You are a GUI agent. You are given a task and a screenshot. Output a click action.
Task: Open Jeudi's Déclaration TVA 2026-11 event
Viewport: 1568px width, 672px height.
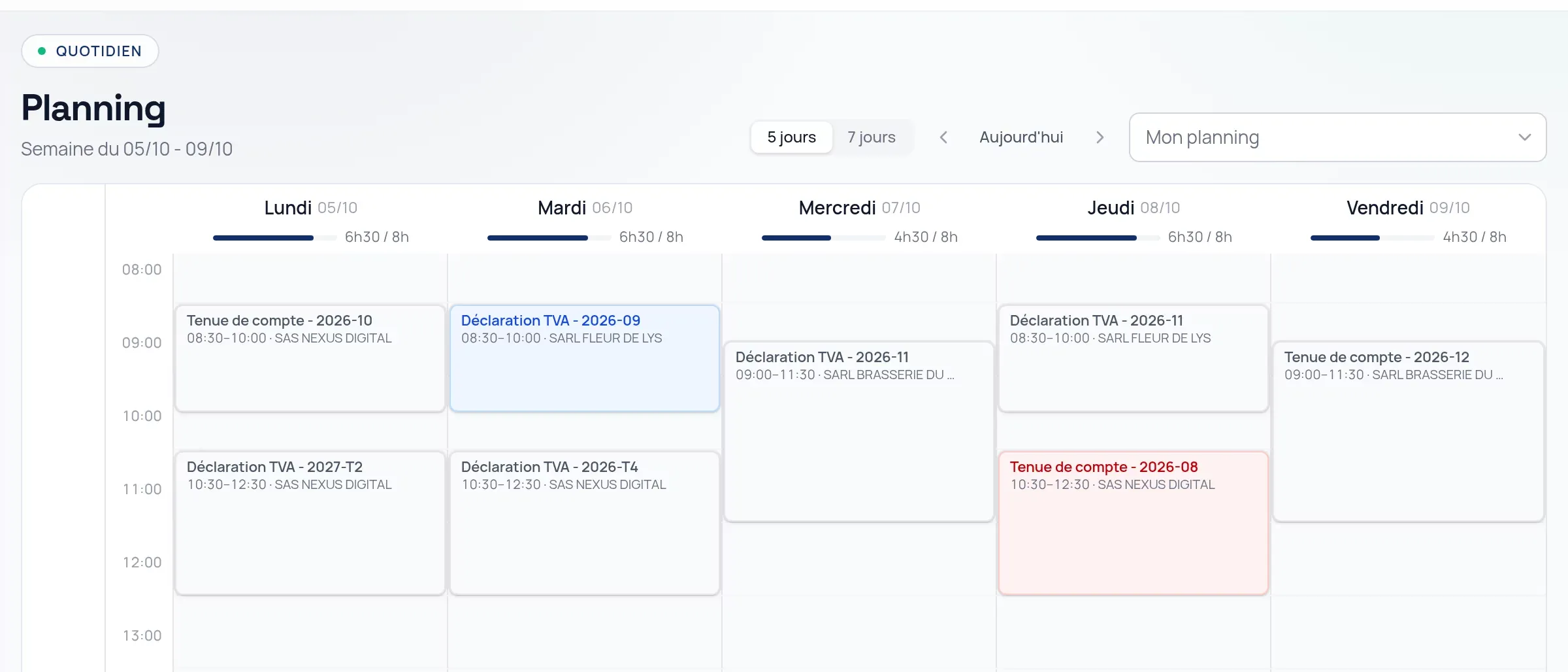pyautogui.click(x=1134, y=358)
